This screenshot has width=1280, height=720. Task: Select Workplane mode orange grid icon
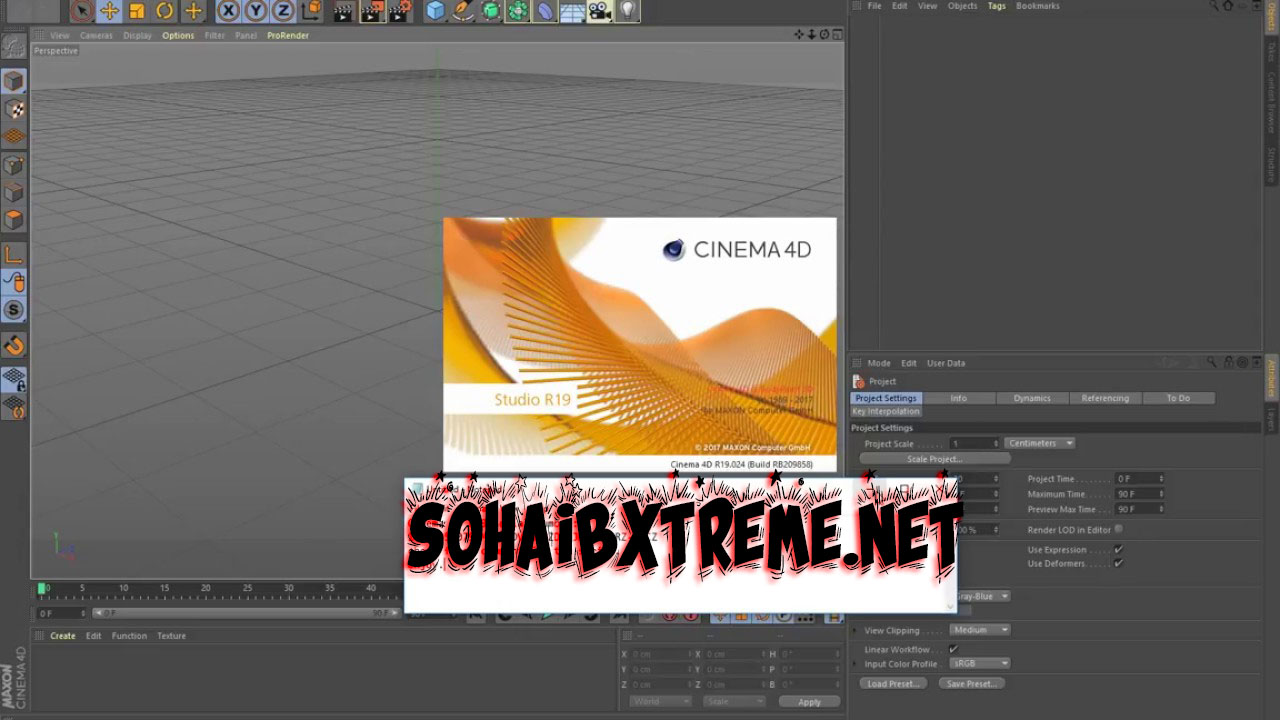click(13, 136)
